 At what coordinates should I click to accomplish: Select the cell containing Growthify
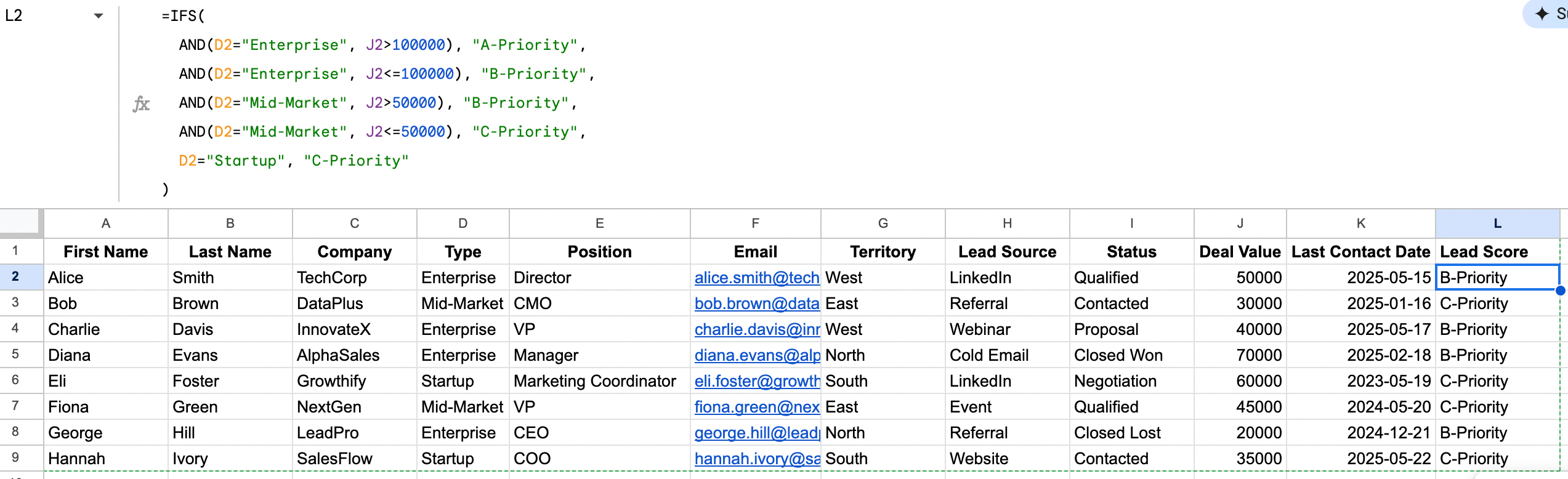[x=354, y=381]
